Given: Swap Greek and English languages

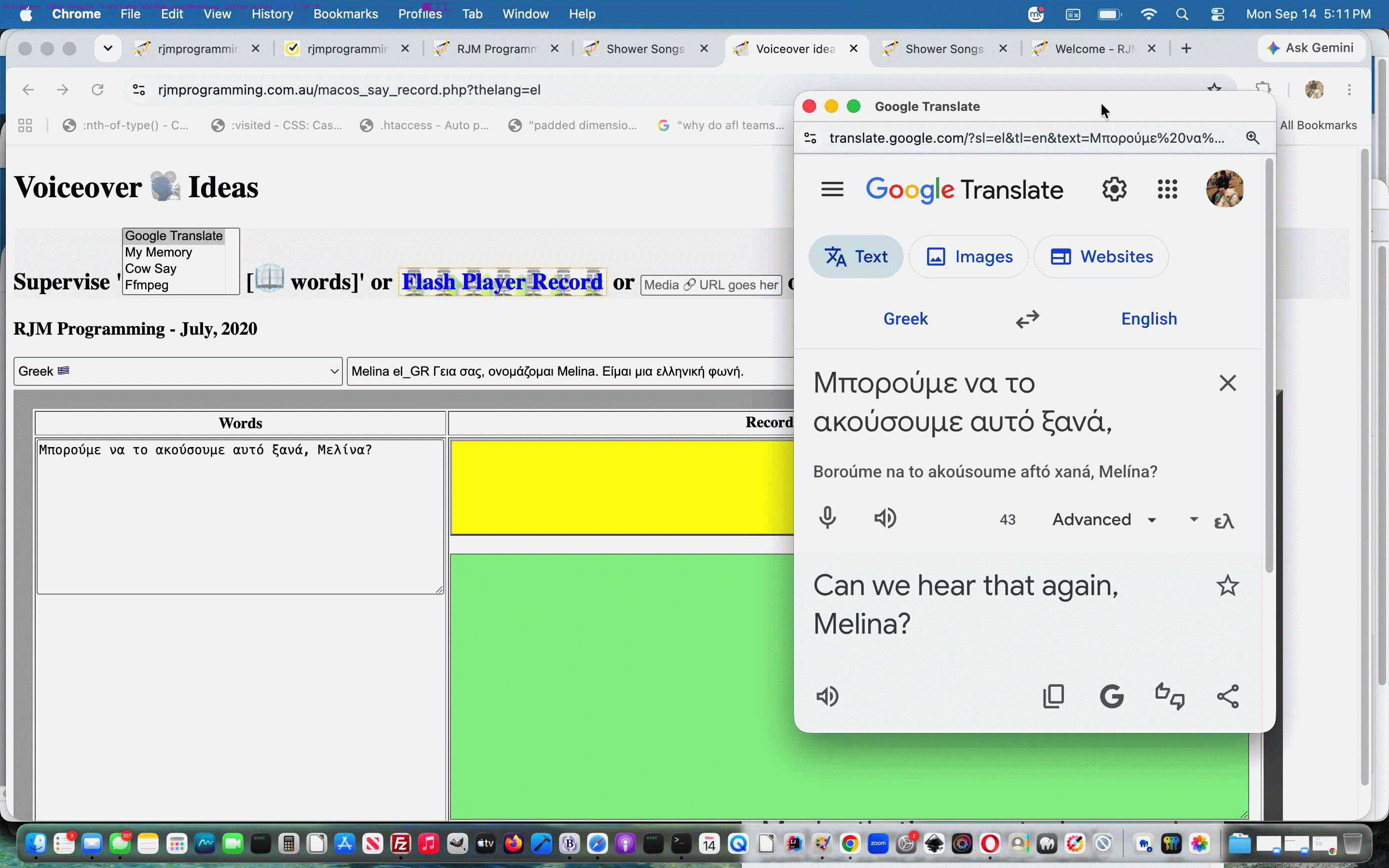Looking at the screenshot, I should point(1027,319).
